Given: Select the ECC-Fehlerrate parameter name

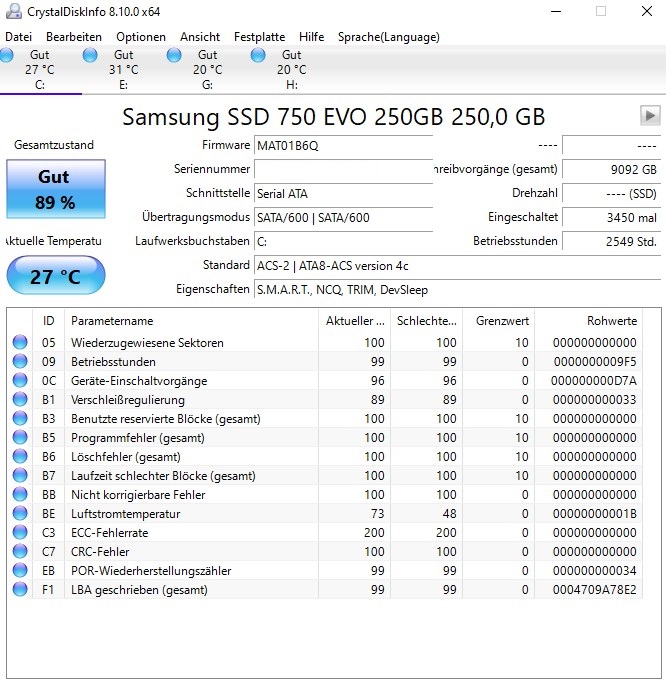Looking at the screenshot, I should coord(109,533).
